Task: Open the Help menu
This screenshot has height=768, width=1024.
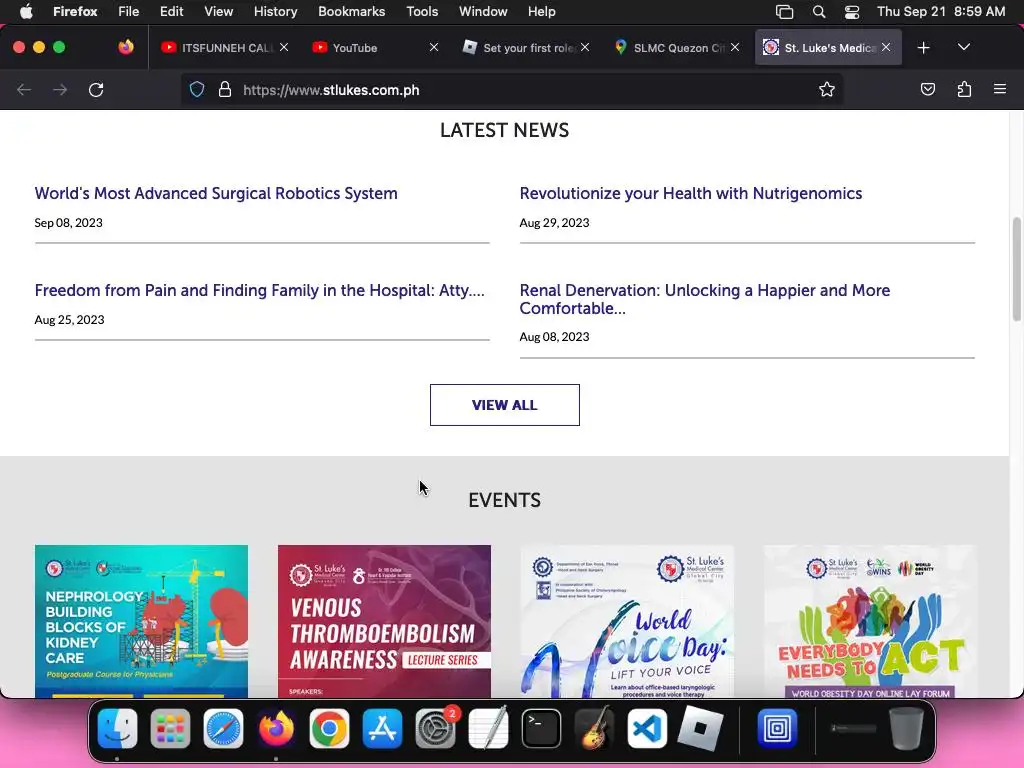Action: coord(542,11)
